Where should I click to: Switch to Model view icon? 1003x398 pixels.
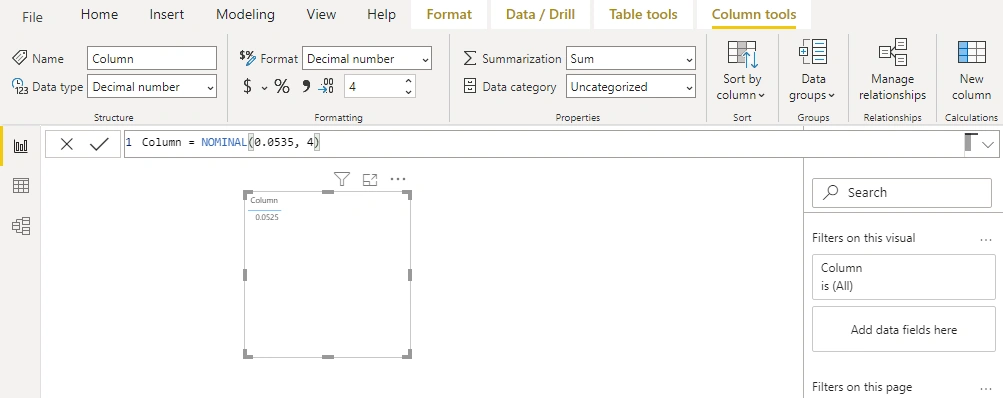click(21, 226)
